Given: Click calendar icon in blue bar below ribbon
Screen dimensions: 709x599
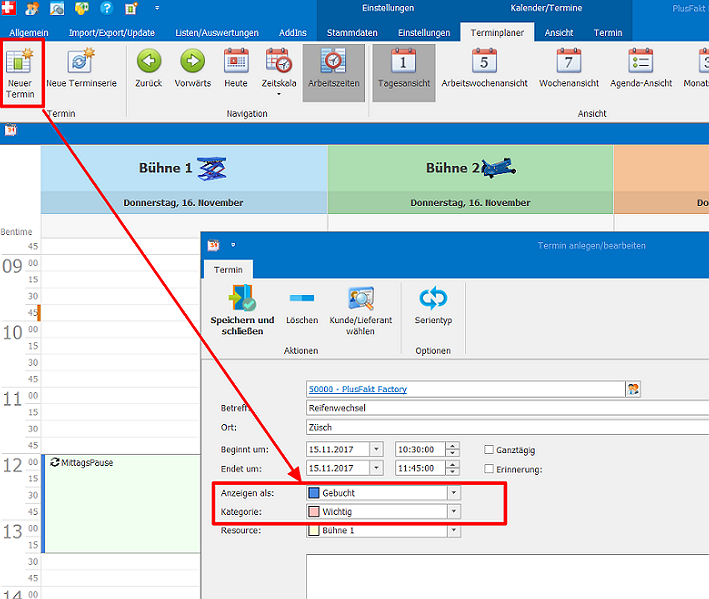Looking at the screenshot, I should pos(10,130).
